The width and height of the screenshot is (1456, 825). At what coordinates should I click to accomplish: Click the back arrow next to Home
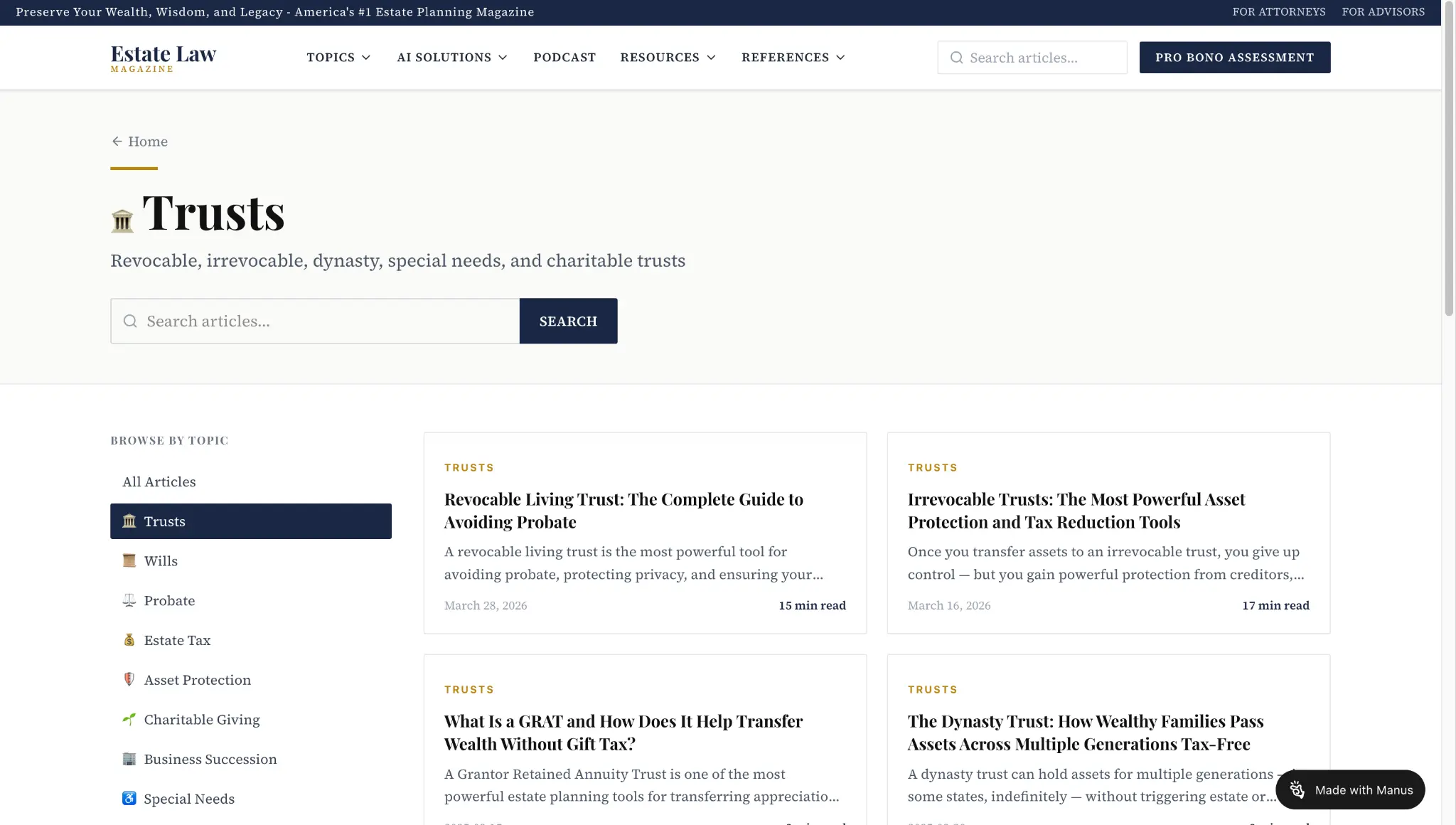pyautogui.click(x=117, y=142)
